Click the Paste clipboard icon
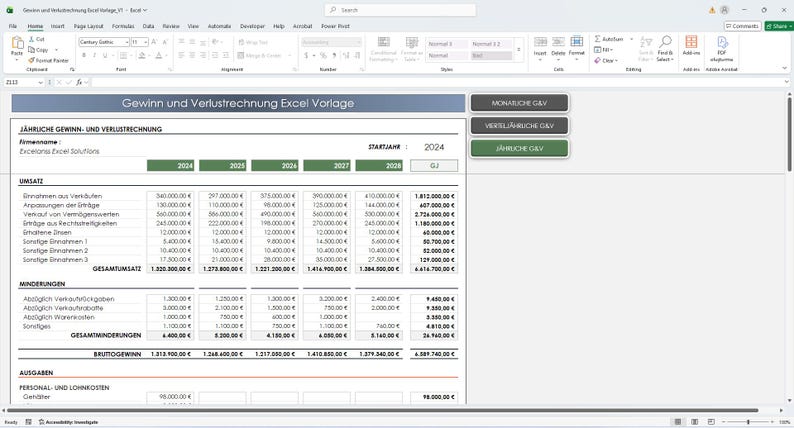 17,44
